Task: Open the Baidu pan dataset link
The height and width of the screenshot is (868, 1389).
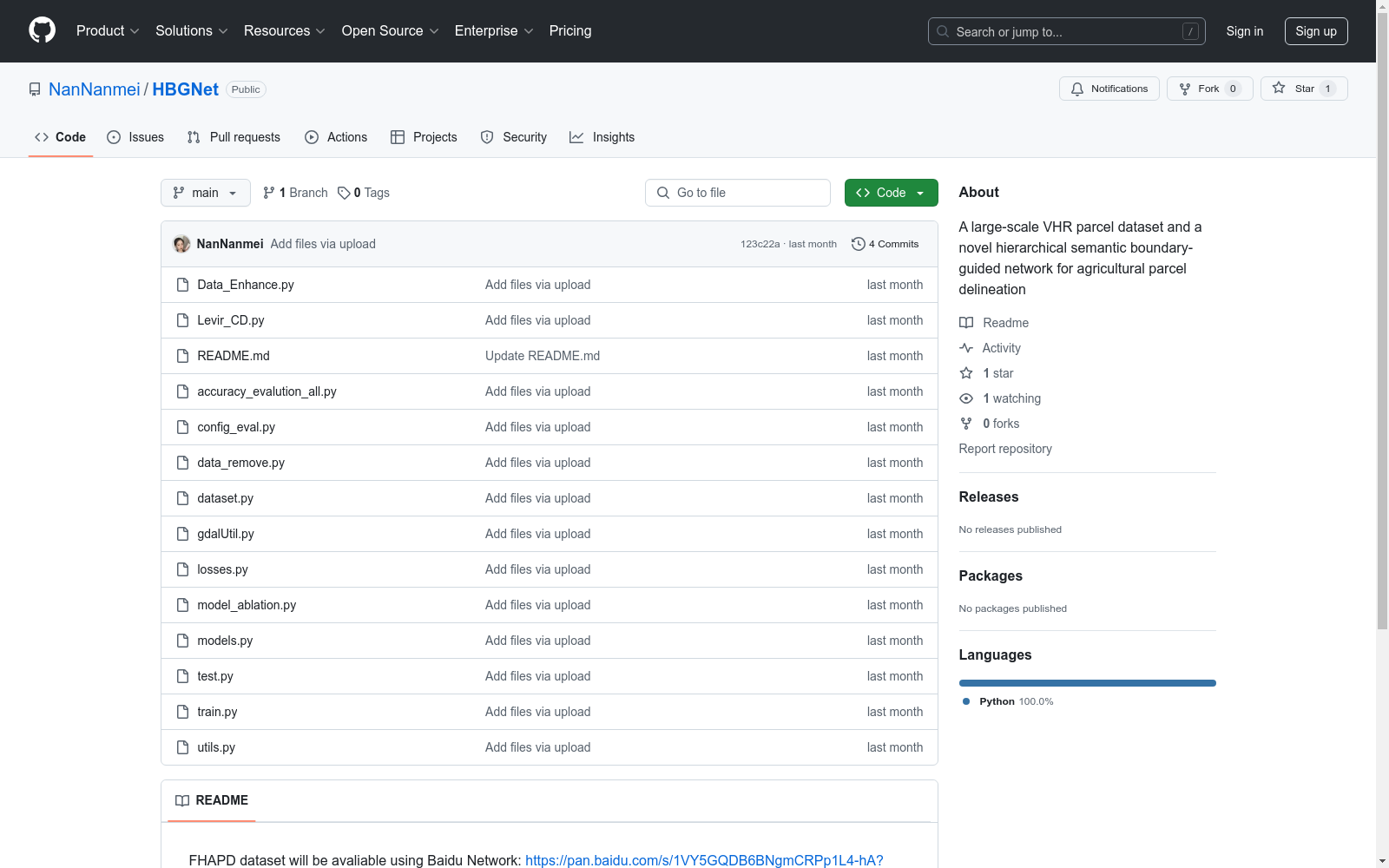Action: 704,860
